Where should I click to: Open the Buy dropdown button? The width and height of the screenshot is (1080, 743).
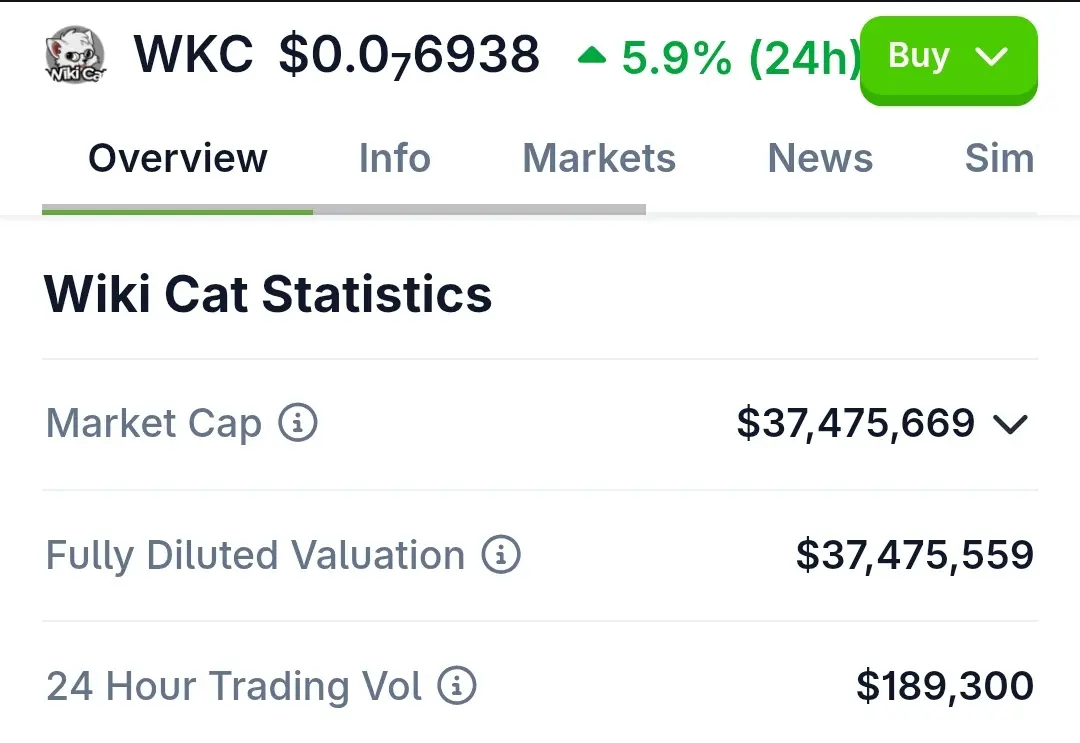[948, 58]
